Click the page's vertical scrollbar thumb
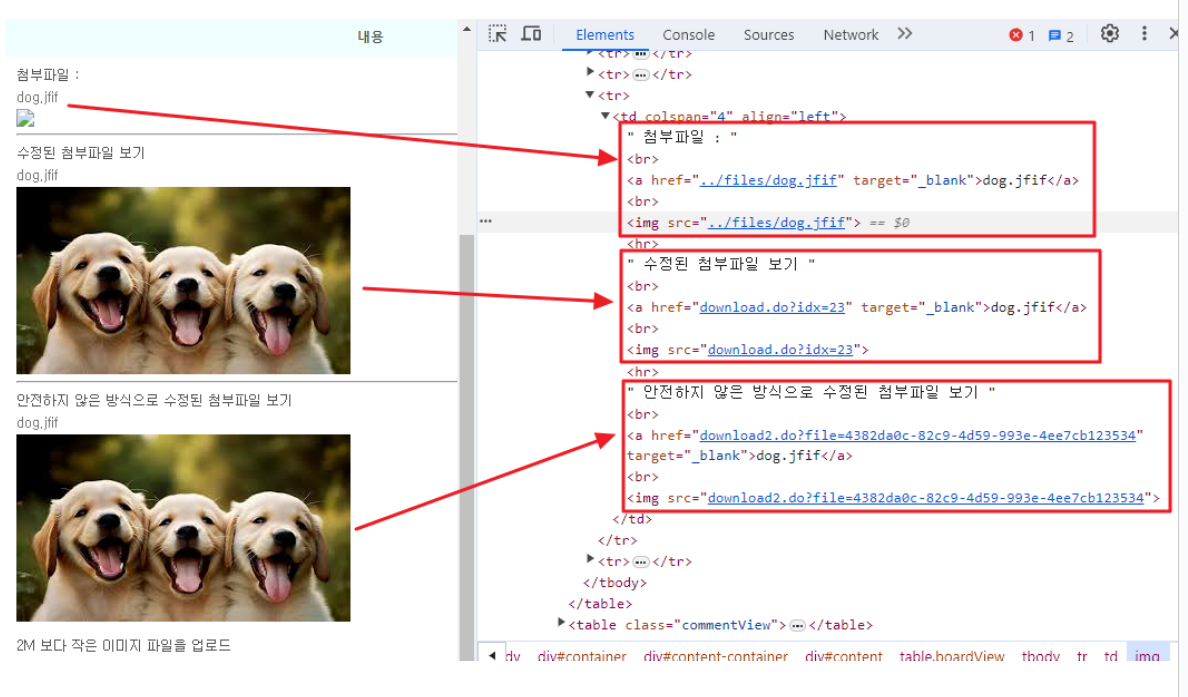Viewport: 1188px width, 697px height. 467,447
